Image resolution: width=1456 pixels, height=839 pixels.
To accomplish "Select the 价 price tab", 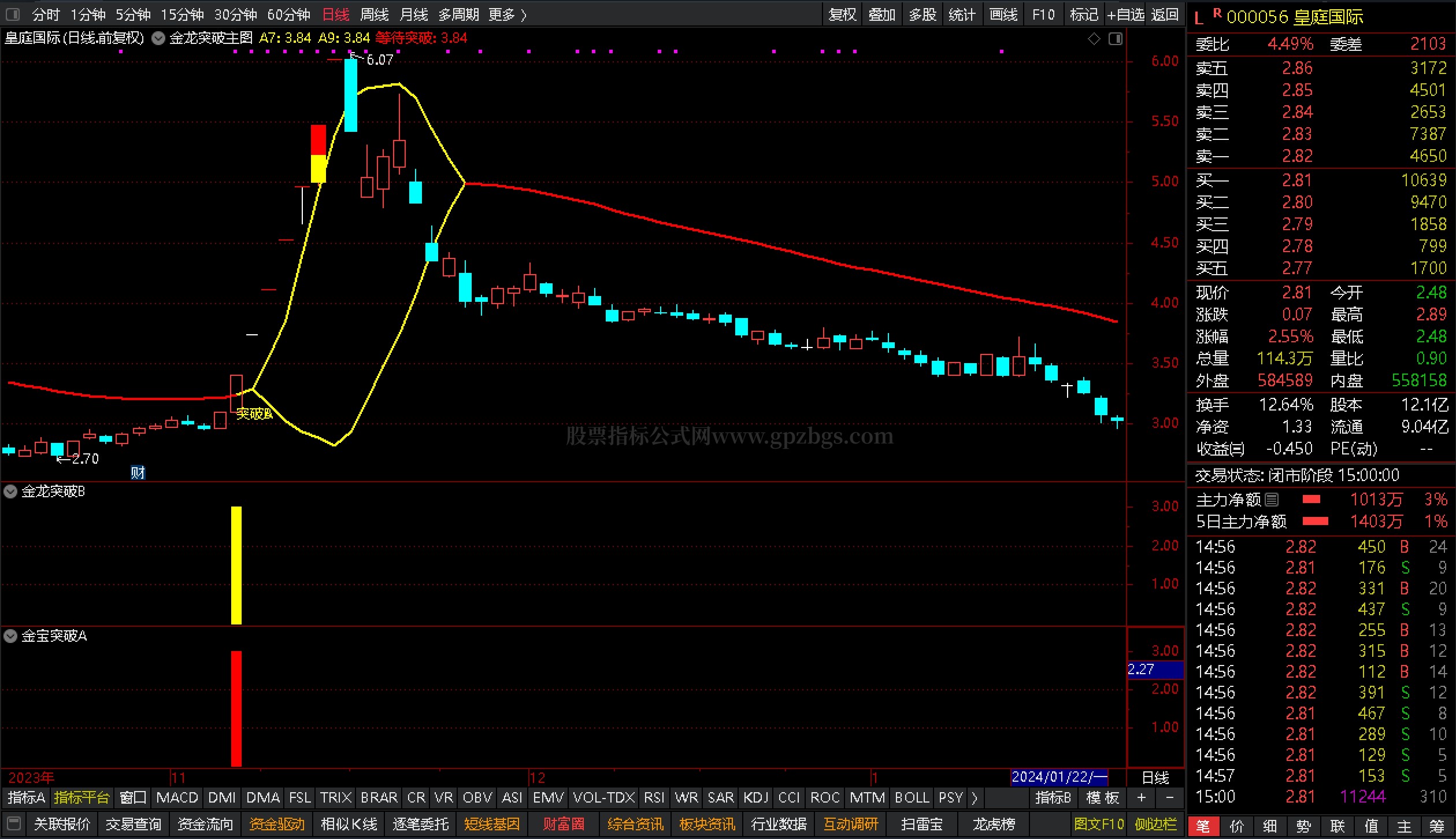I will pos(1237,826).
